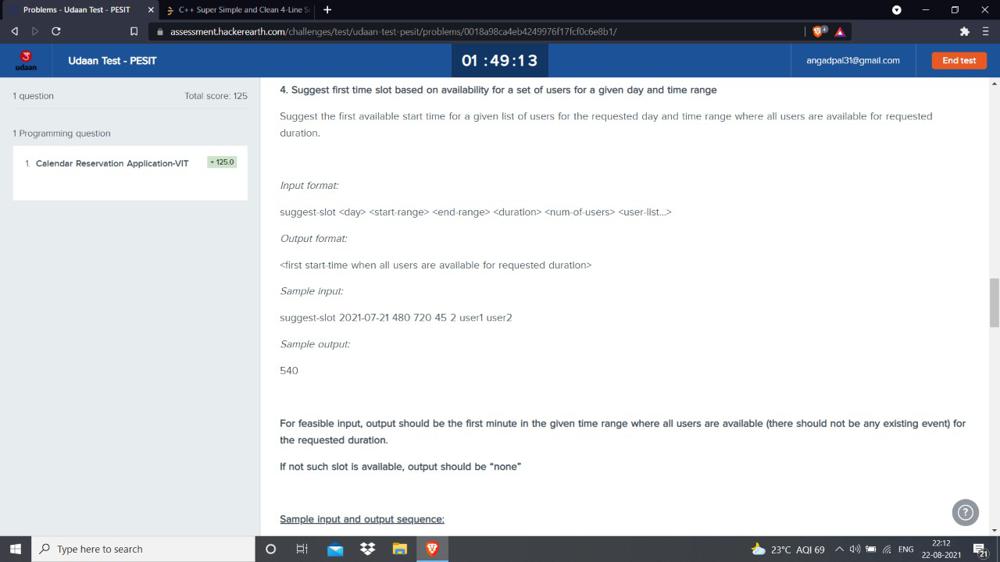Screen dimensions: 1000x562
Task: Click the 01:49:13 countdown timer
Action: point(499,61)
